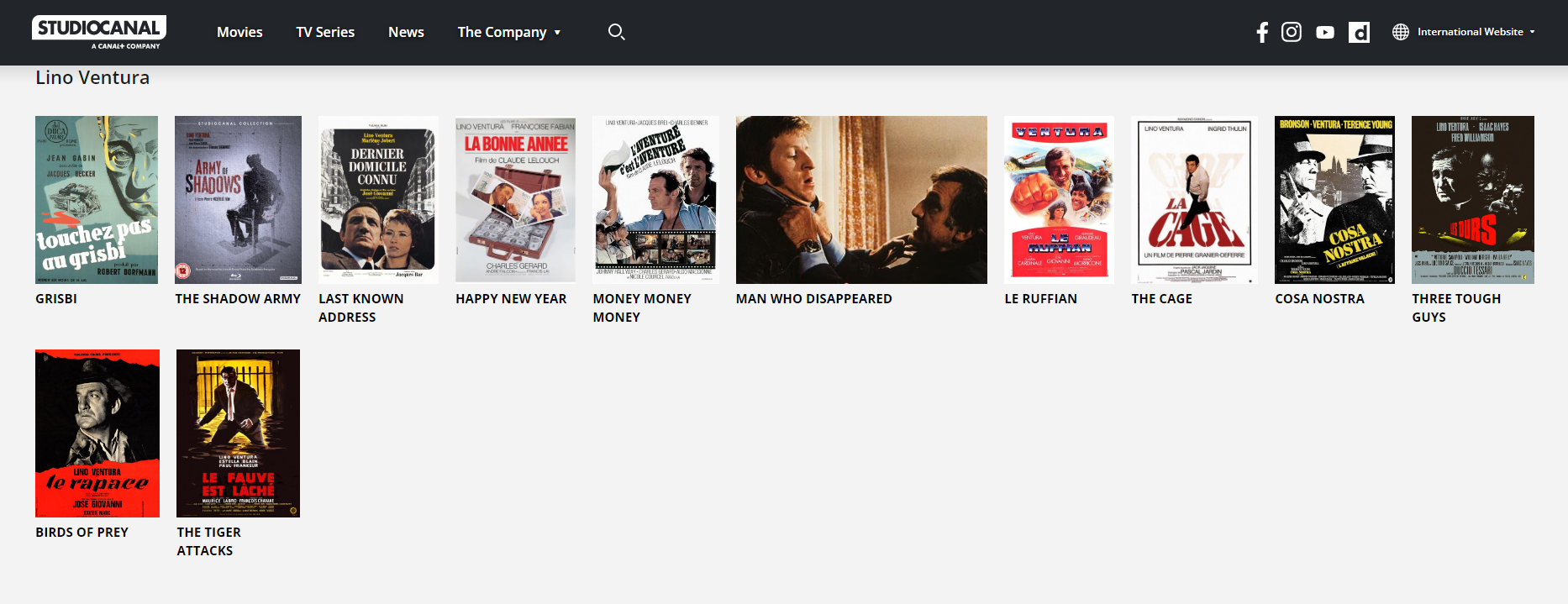
Task: Expand the International Website dropdown
Action: coord(1476,32)
